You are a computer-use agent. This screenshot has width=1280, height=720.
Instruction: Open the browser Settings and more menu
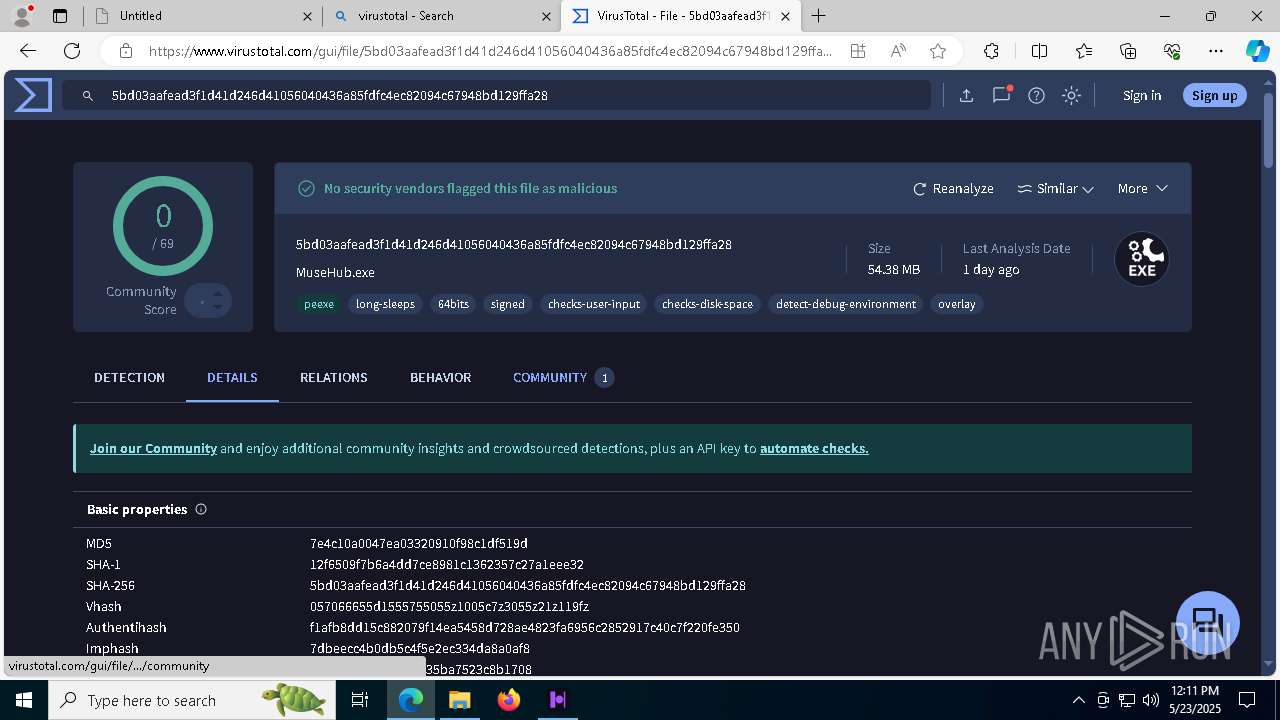(1216, 51)
